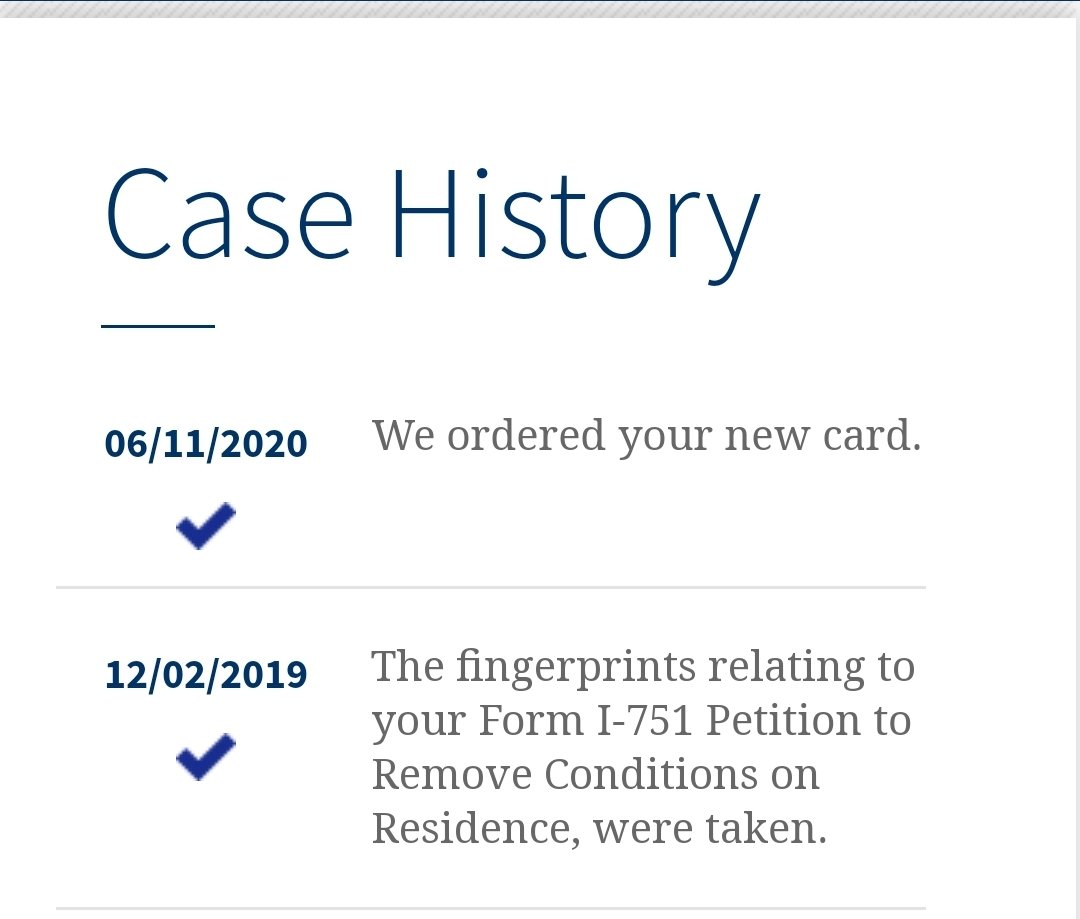1080x919 pixels.
Task: Click the line 'The fingerprints relating to'
Action: click(x=643, y=667)
